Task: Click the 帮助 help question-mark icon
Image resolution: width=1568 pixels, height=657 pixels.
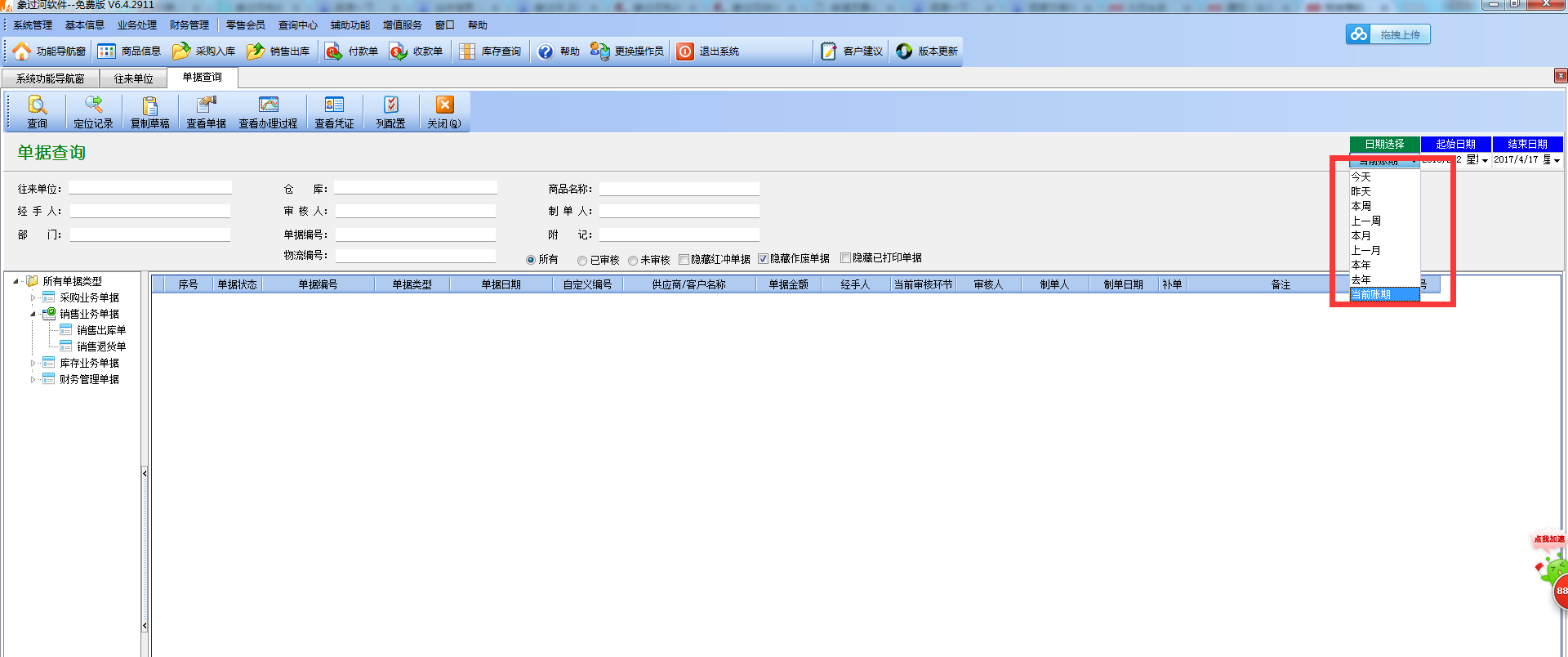Action: (546, 51)
